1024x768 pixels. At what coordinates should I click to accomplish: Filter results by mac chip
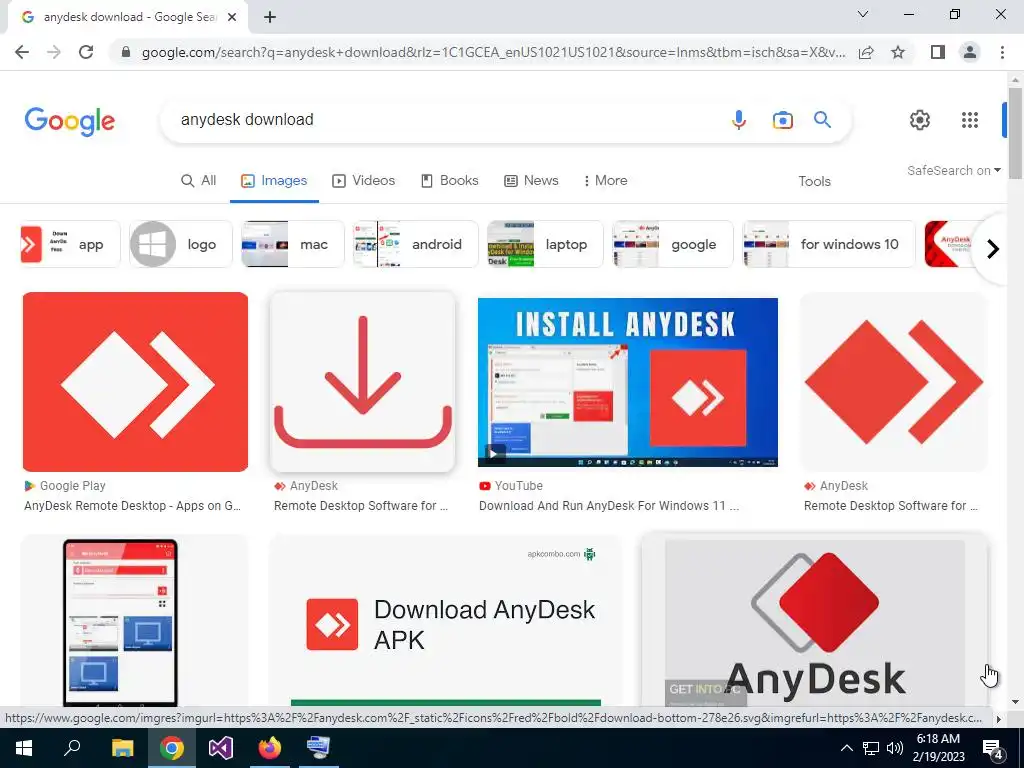click(293, 244)
